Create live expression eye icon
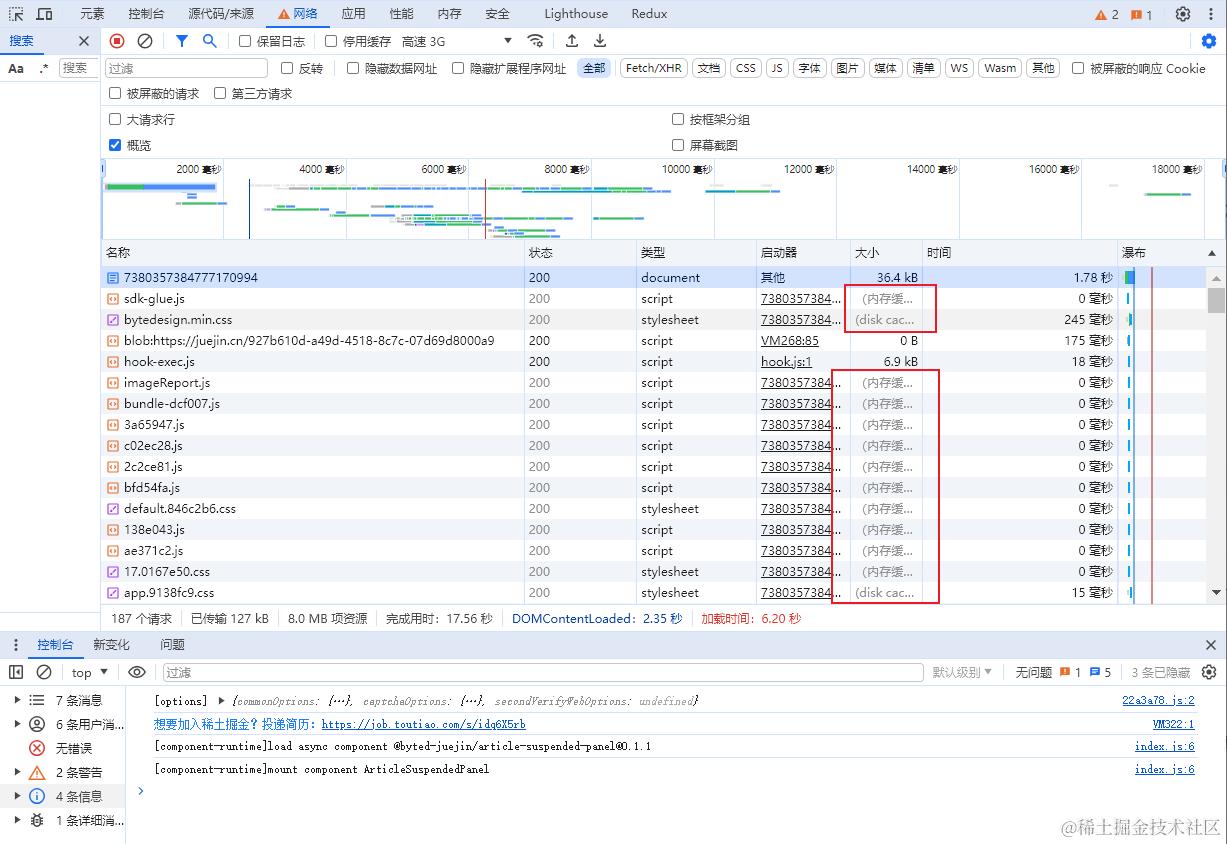This screenshot has height=844, width=1227. click(x=137, y=672)
